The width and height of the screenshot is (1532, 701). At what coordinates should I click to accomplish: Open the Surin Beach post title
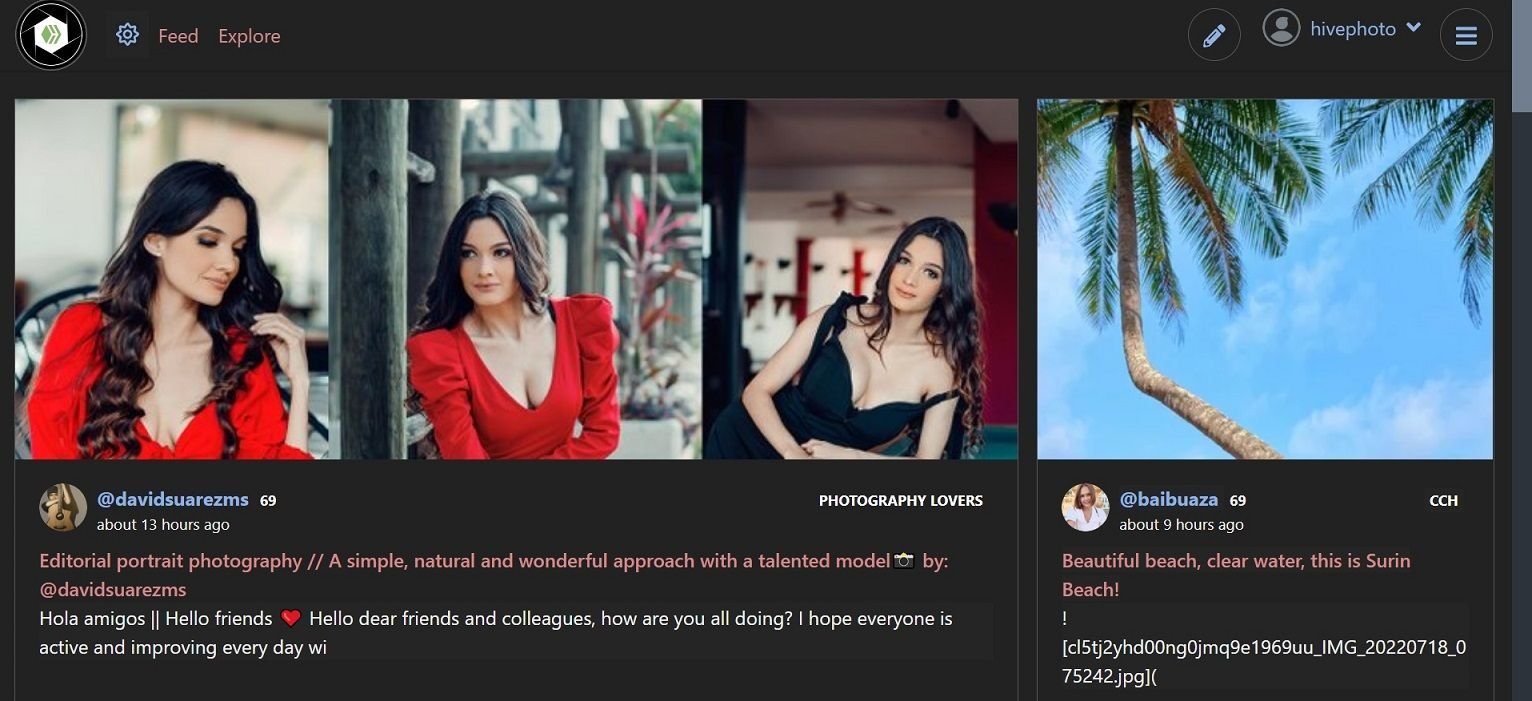click(x=1236, y=575)
